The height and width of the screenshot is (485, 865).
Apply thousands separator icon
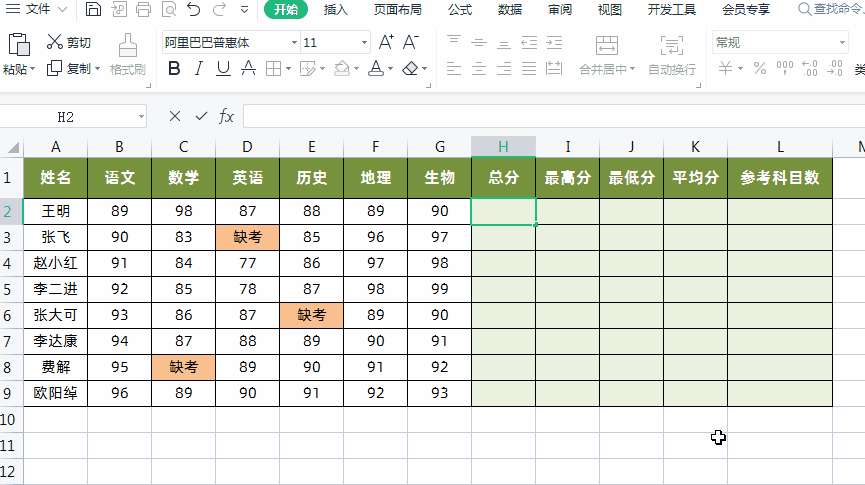pyautogui.click(x=784, y=68)
